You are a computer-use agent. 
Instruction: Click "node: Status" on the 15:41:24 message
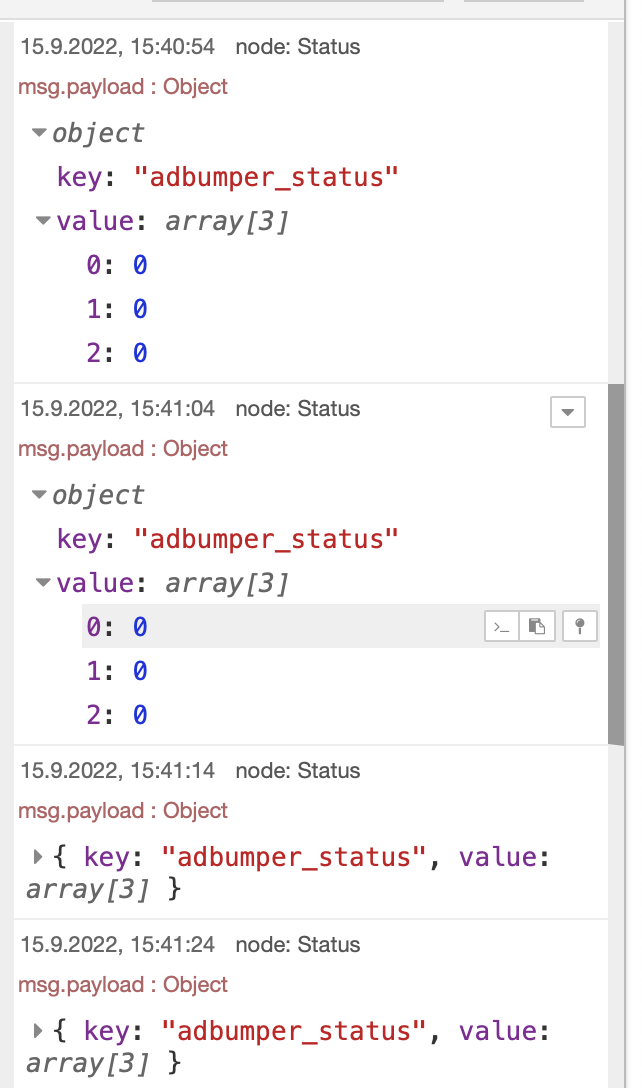[x=297, y=945]
